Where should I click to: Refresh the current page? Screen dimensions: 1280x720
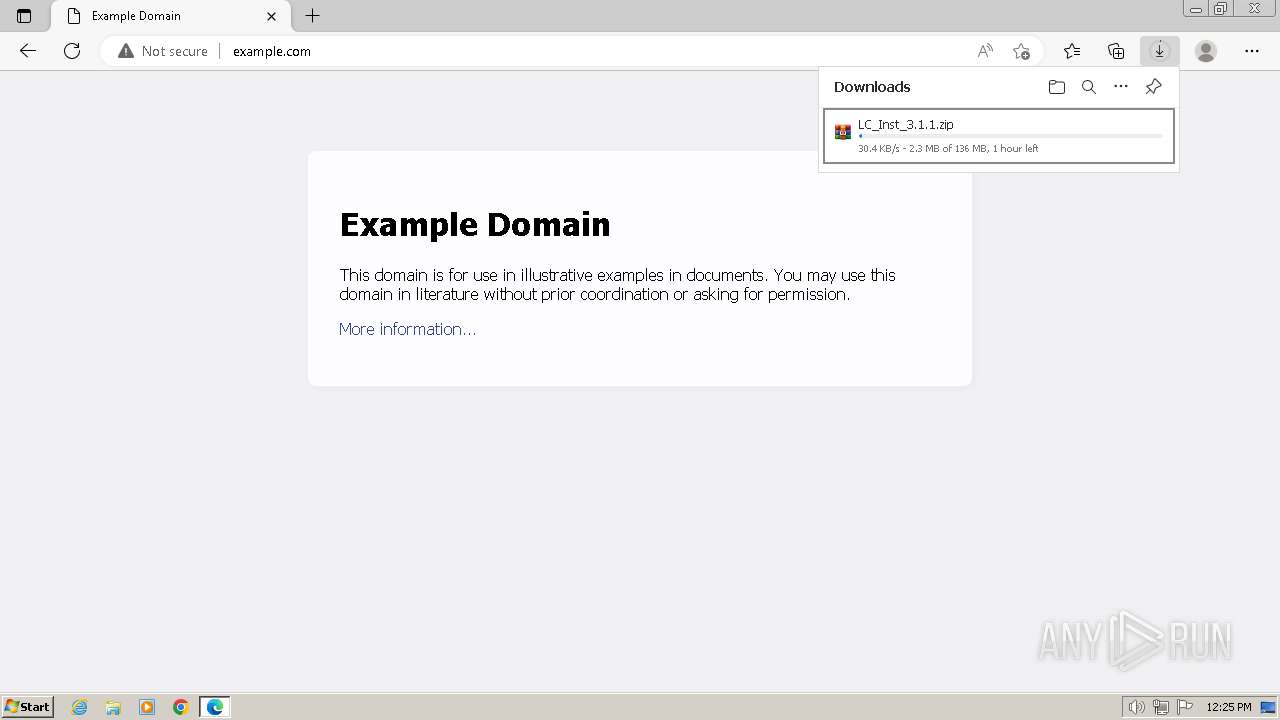pos(72,51)
